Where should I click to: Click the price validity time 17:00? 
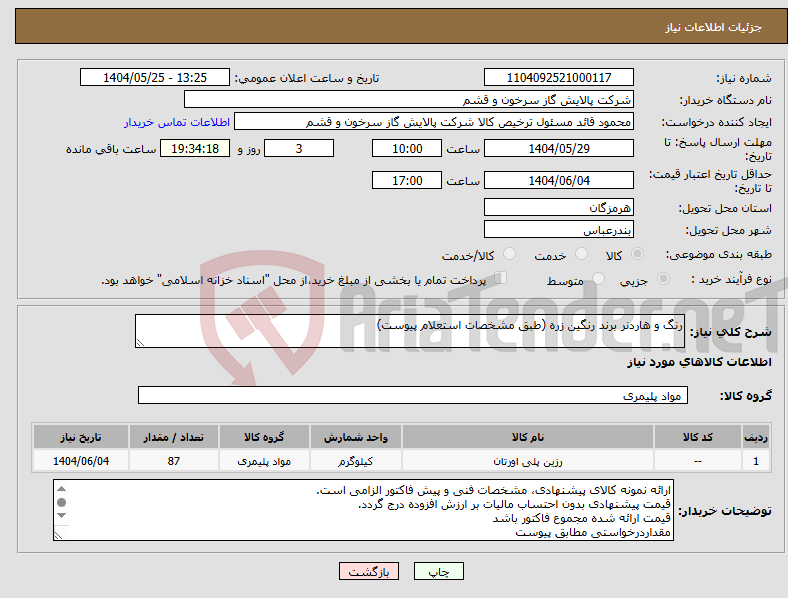[407, 180]
